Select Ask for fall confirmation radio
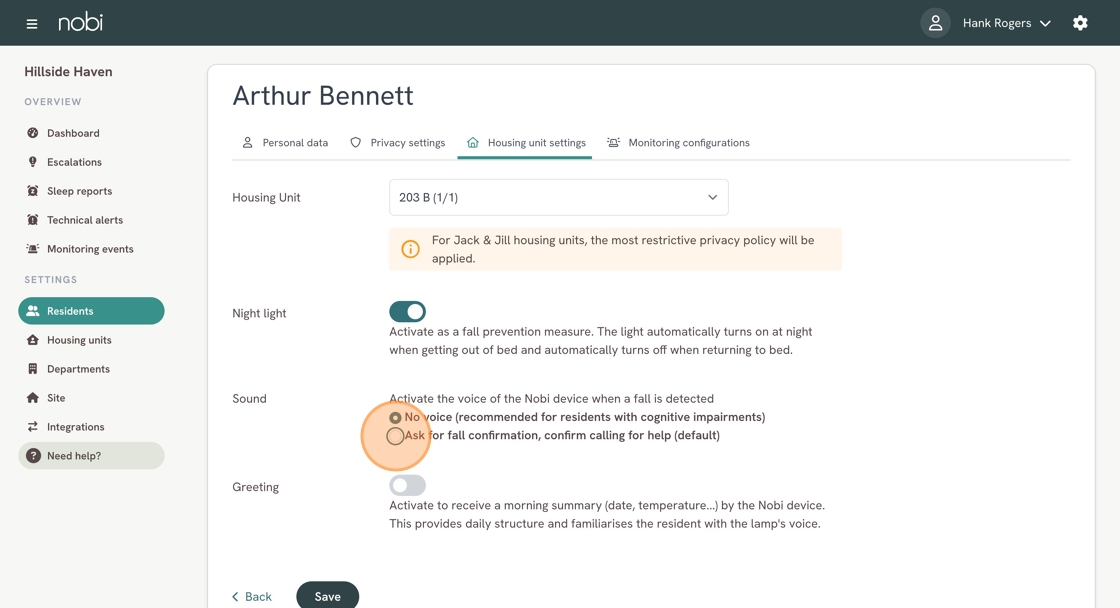The height and width of the screenshot is (608, 1120). (x=395, y=436)
